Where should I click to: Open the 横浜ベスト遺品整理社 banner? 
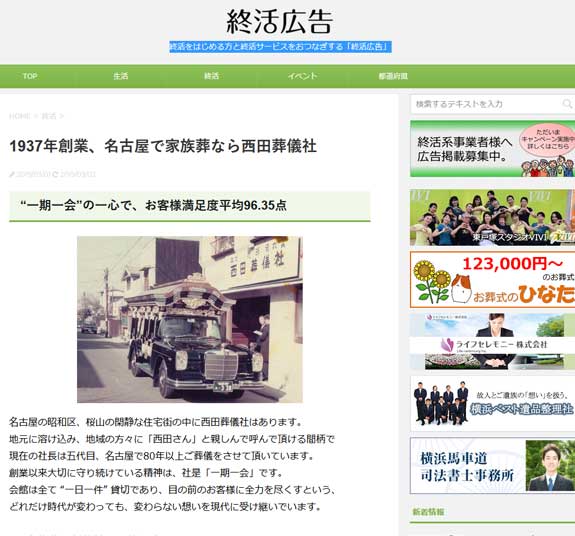pos(492,403)
